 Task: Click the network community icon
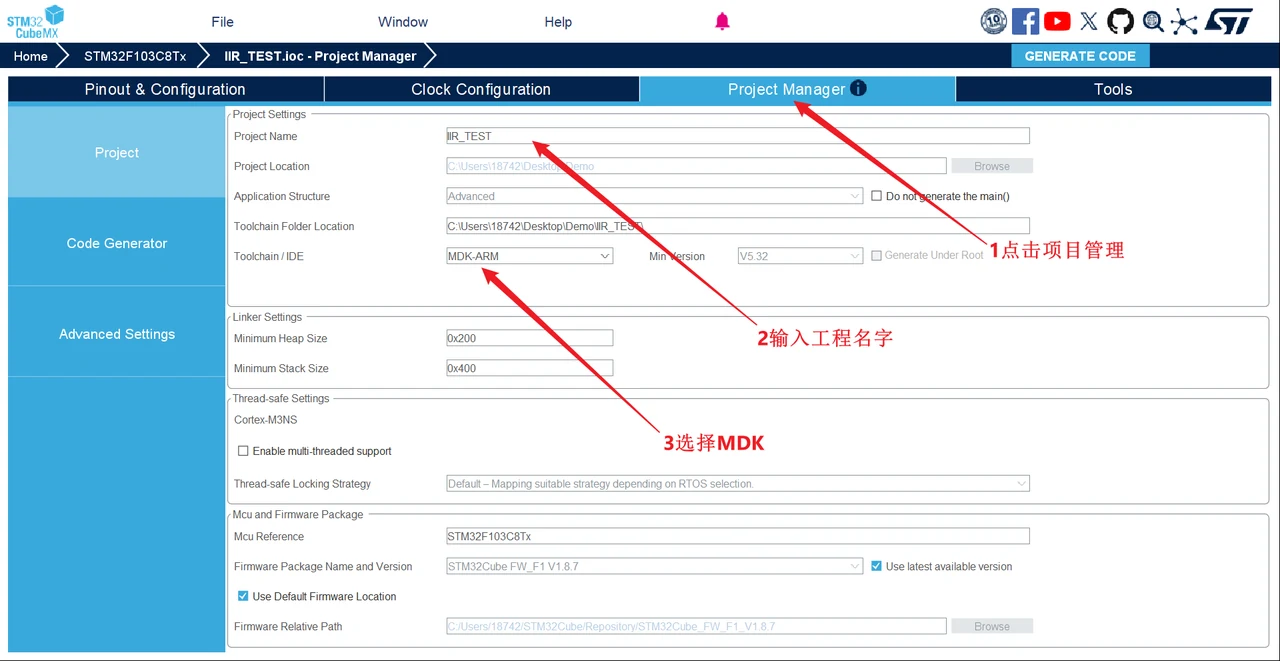click(1184, 21)
